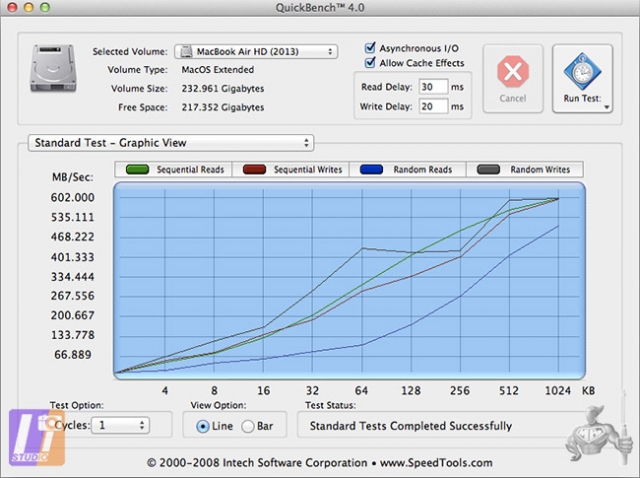
Task: Open the Selected Volume dropdown
Action: tap(256, 52)
